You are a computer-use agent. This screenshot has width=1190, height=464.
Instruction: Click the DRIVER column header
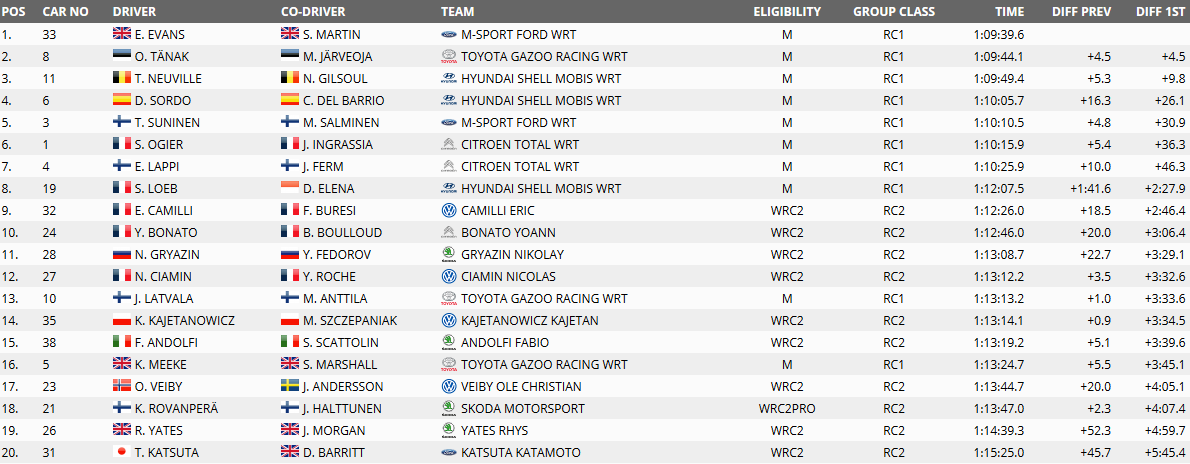134,11
